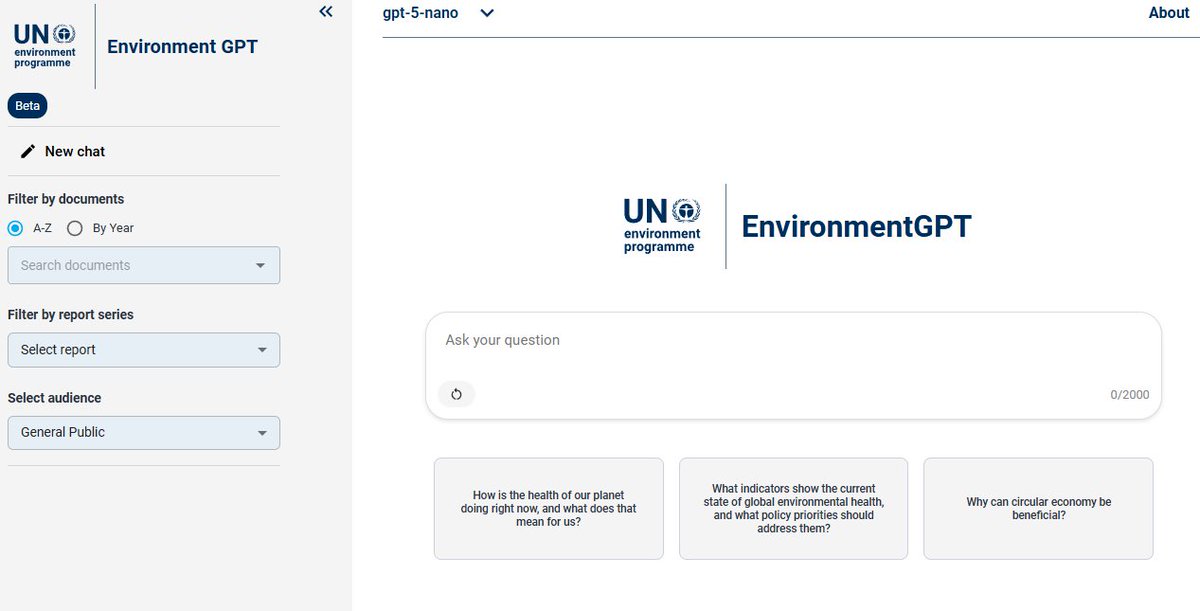Click the UN environment programme sidebar logo
1200x611 pixels.
pyautogui.click(x=45, y=46)
